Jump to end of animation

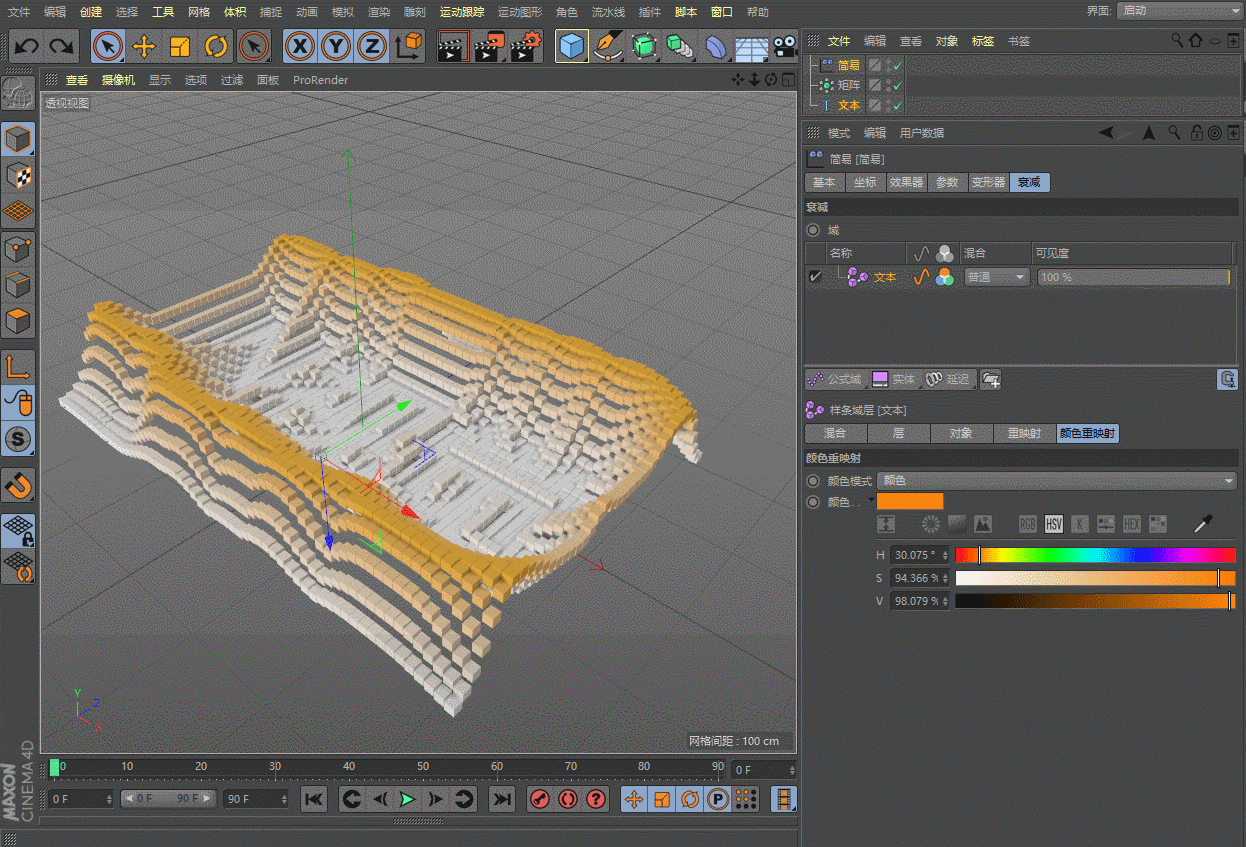click(x=502, y=799)
